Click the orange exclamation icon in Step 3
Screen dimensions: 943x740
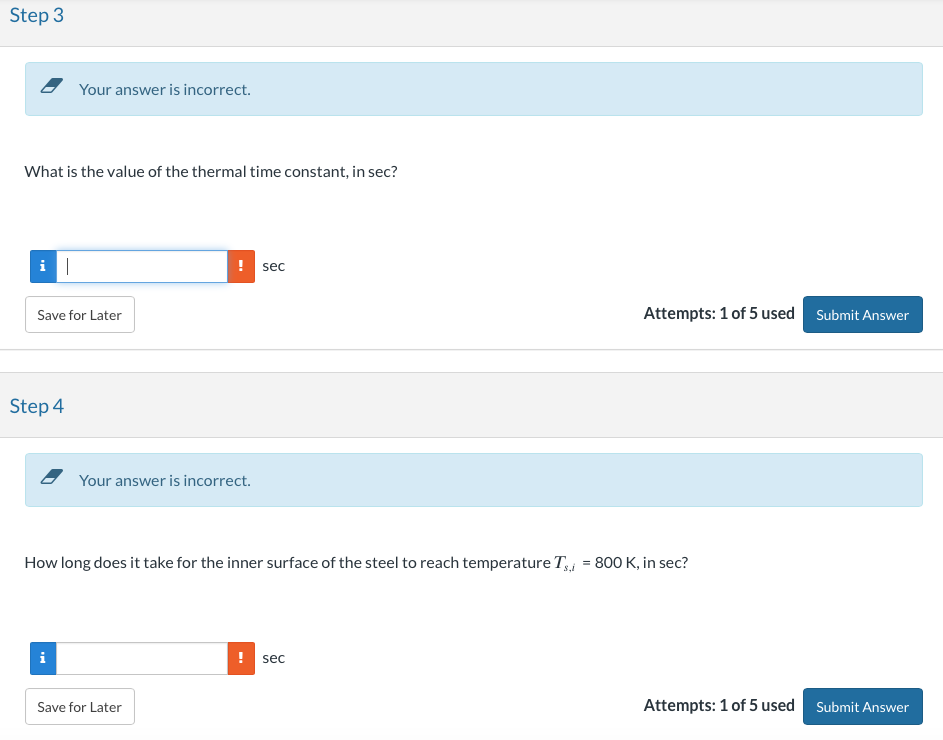241,266
